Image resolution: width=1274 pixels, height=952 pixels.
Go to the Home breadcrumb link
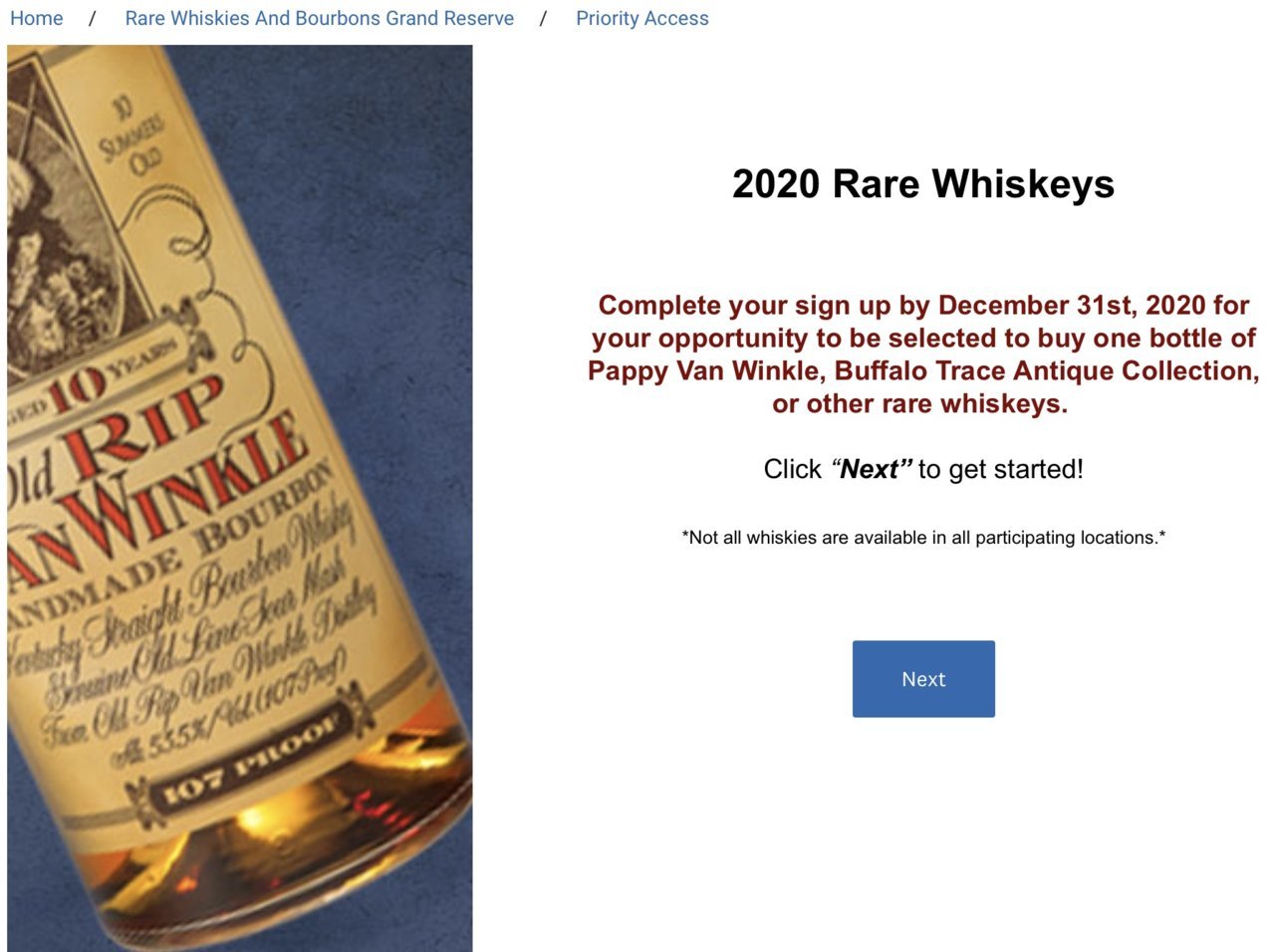(36, 18)
